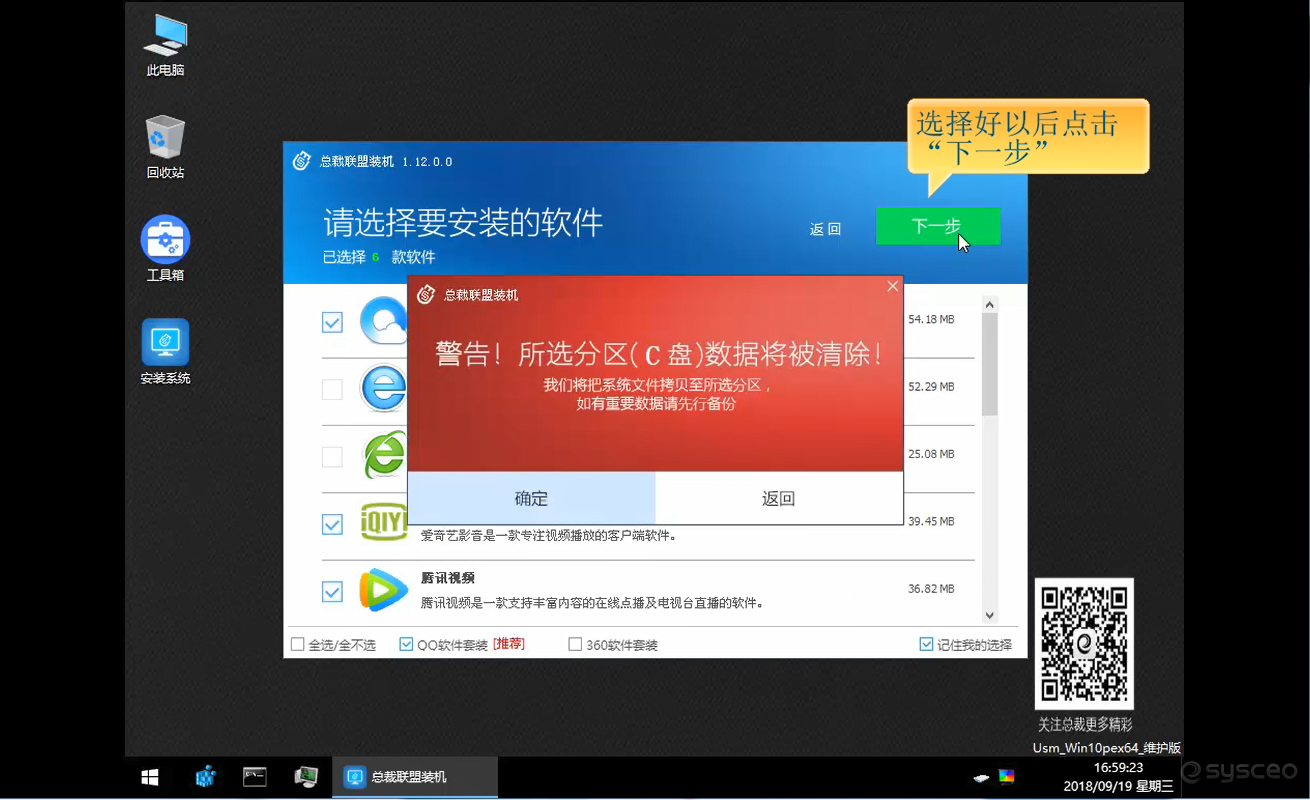
Task: Click the cloud browser software icon
Action: tap(383, 321)
